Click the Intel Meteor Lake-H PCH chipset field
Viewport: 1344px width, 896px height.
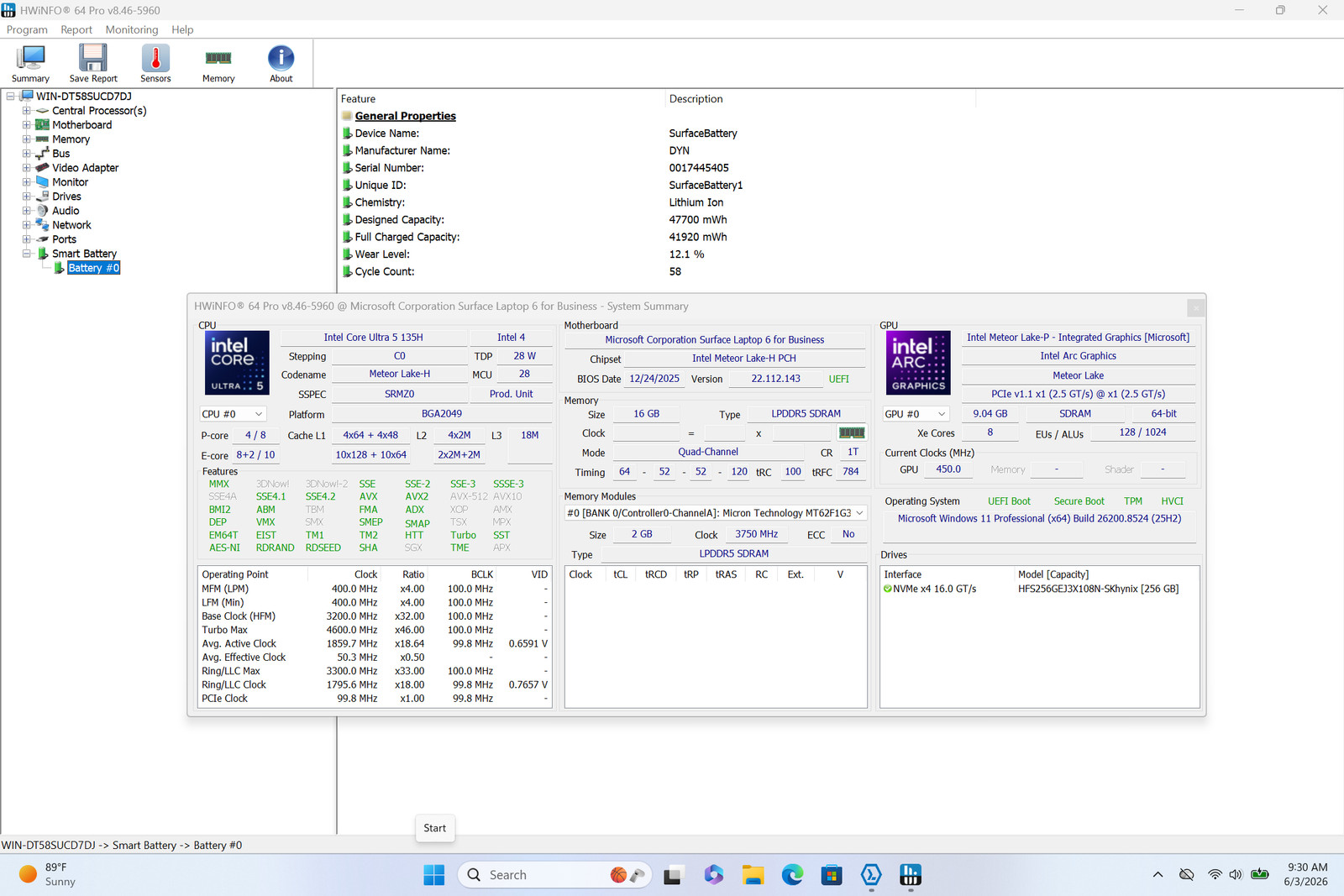[744, 359]
